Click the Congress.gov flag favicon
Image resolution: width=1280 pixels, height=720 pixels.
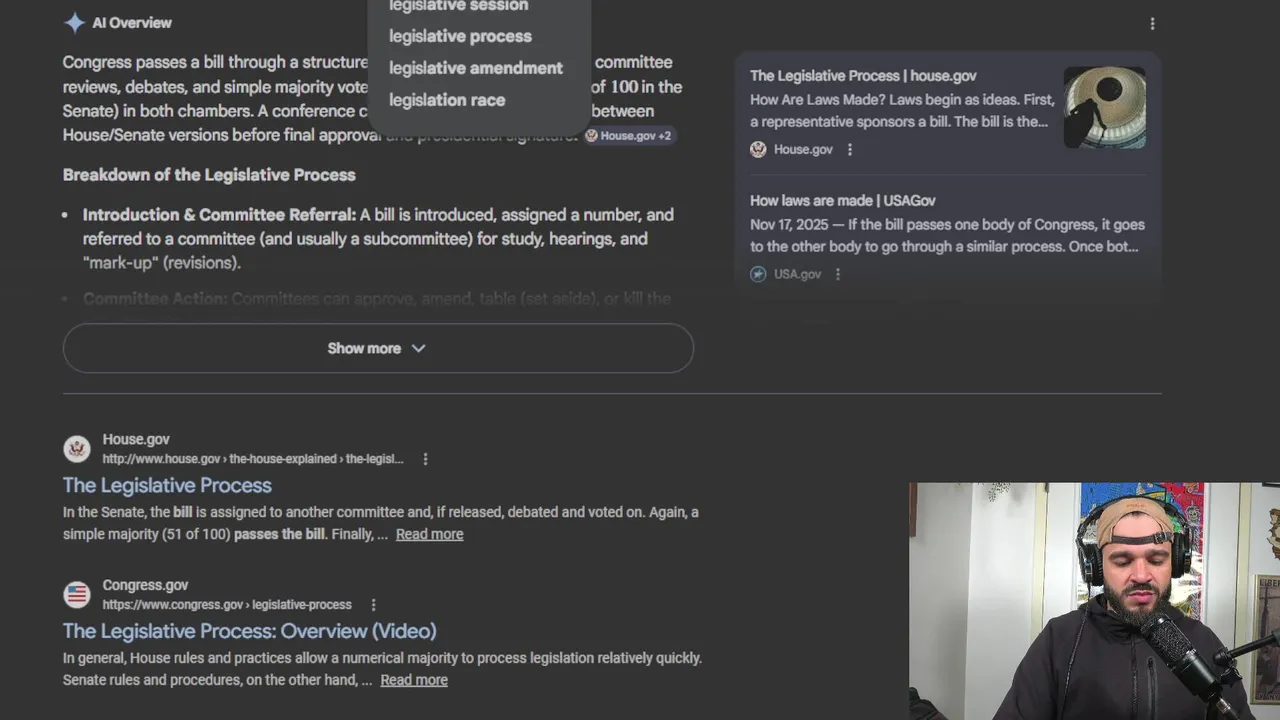pos(77,595)
